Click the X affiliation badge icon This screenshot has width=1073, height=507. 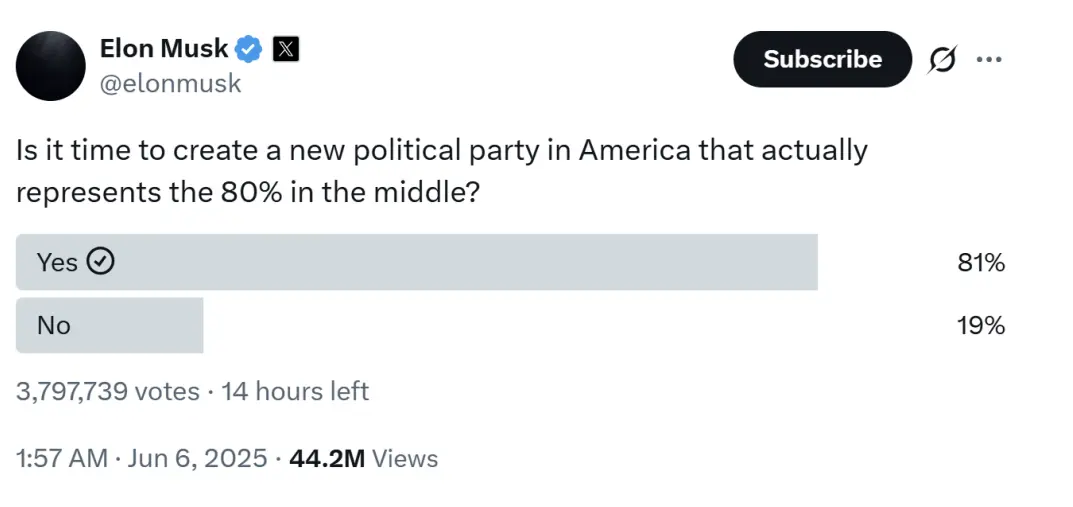coord(285,48)
